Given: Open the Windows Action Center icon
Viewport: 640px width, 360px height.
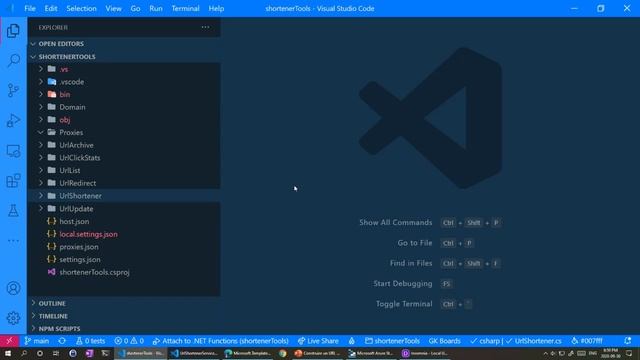Looking at the screenshot, I should (x=629, y=353).
